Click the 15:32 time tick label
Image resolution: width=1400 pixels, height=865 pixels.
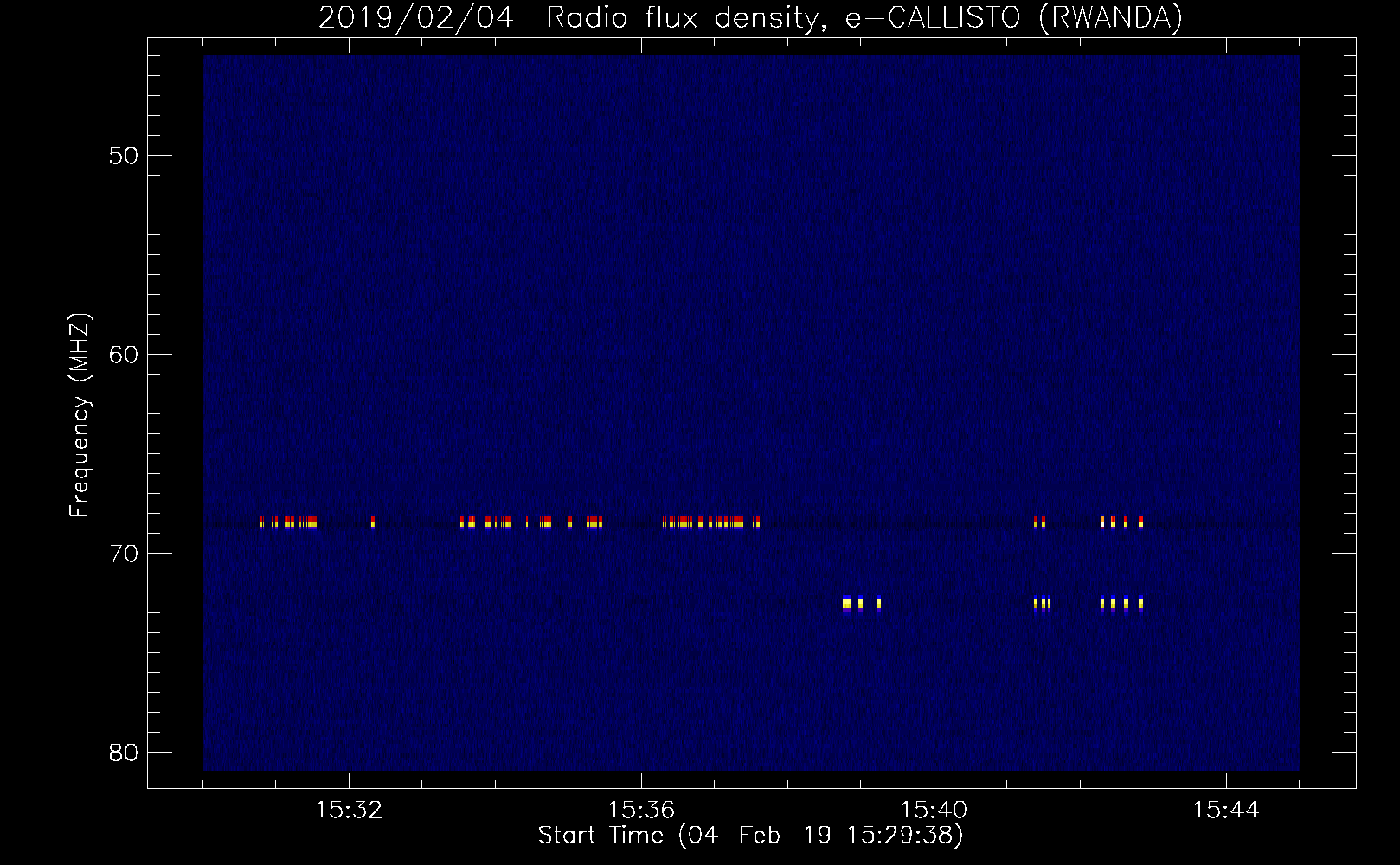point(349,810)
